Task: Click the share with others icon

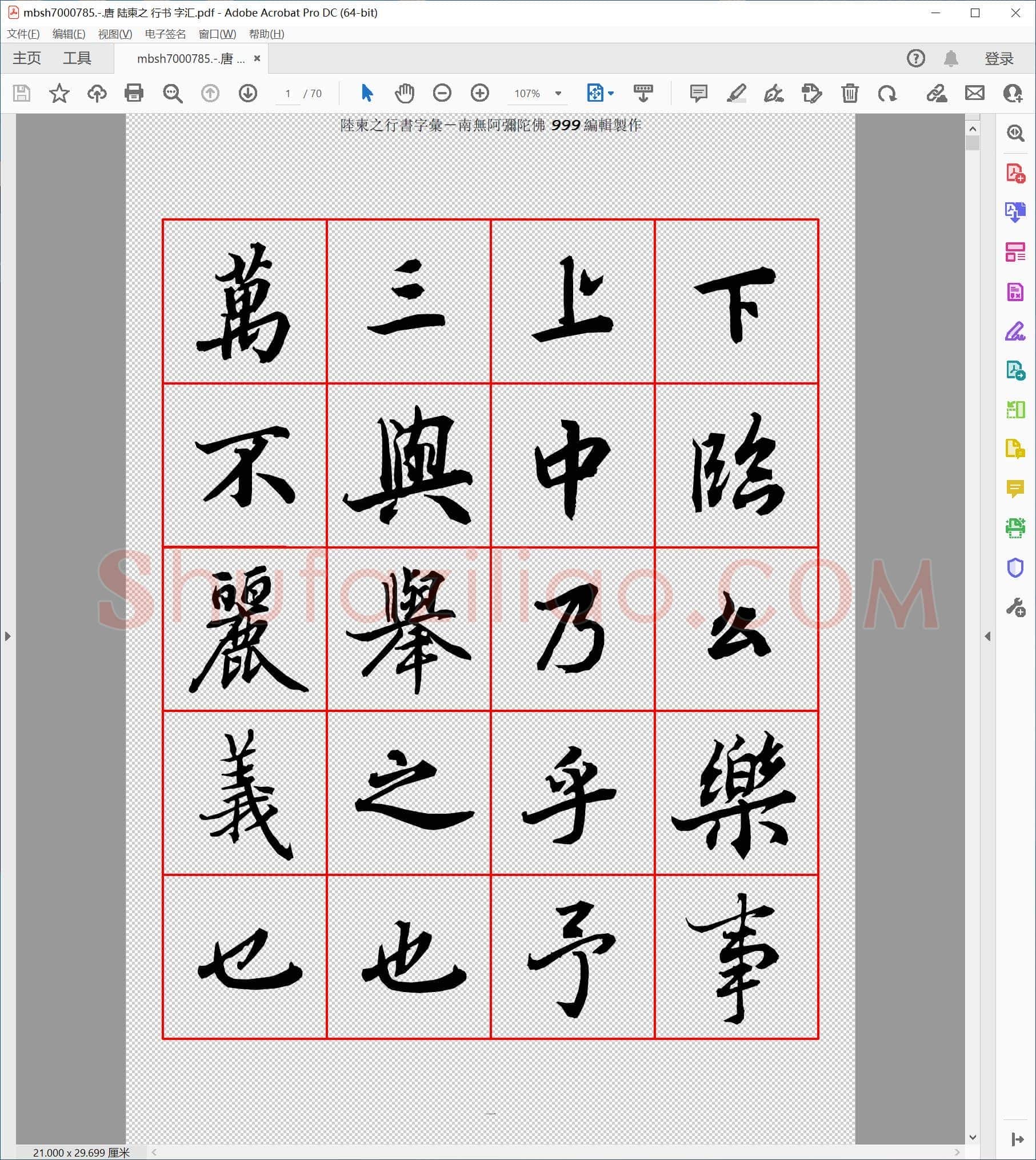Action: click(1013, 93)
